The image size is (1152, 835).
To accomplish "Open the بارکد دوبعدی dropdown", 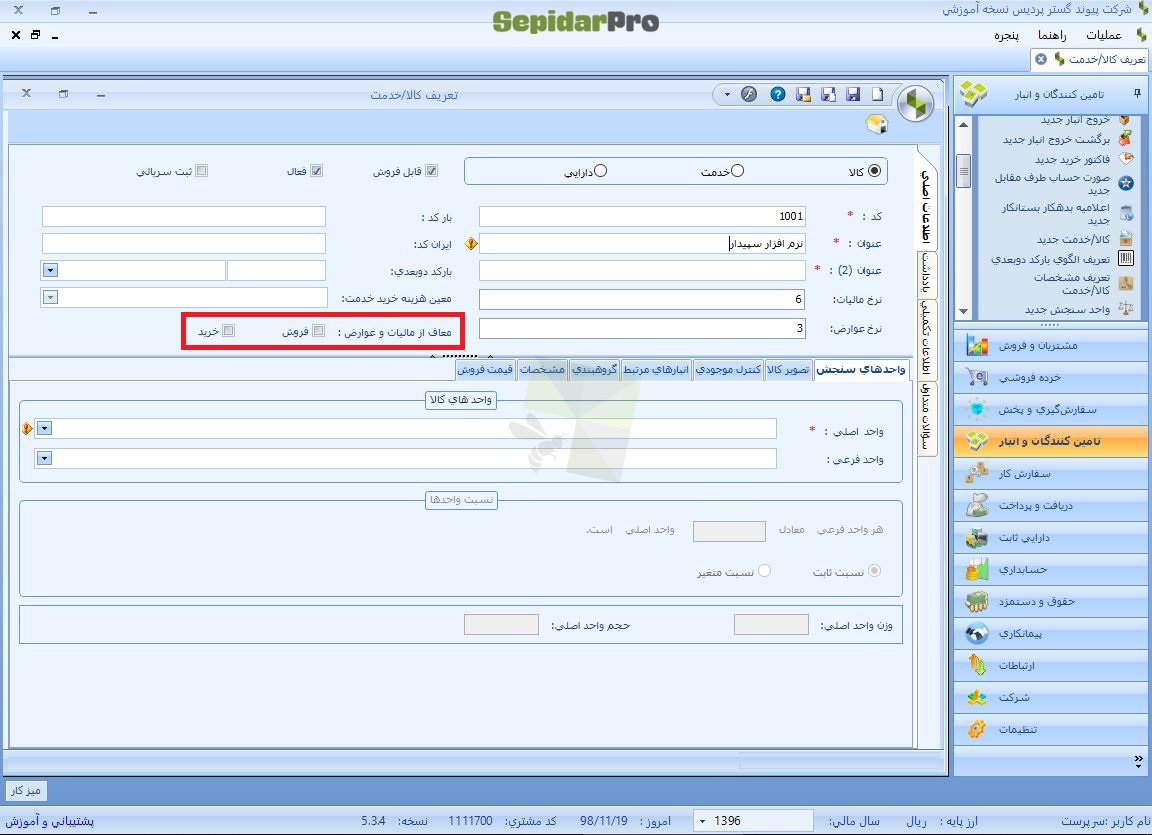I will (50, 270).
